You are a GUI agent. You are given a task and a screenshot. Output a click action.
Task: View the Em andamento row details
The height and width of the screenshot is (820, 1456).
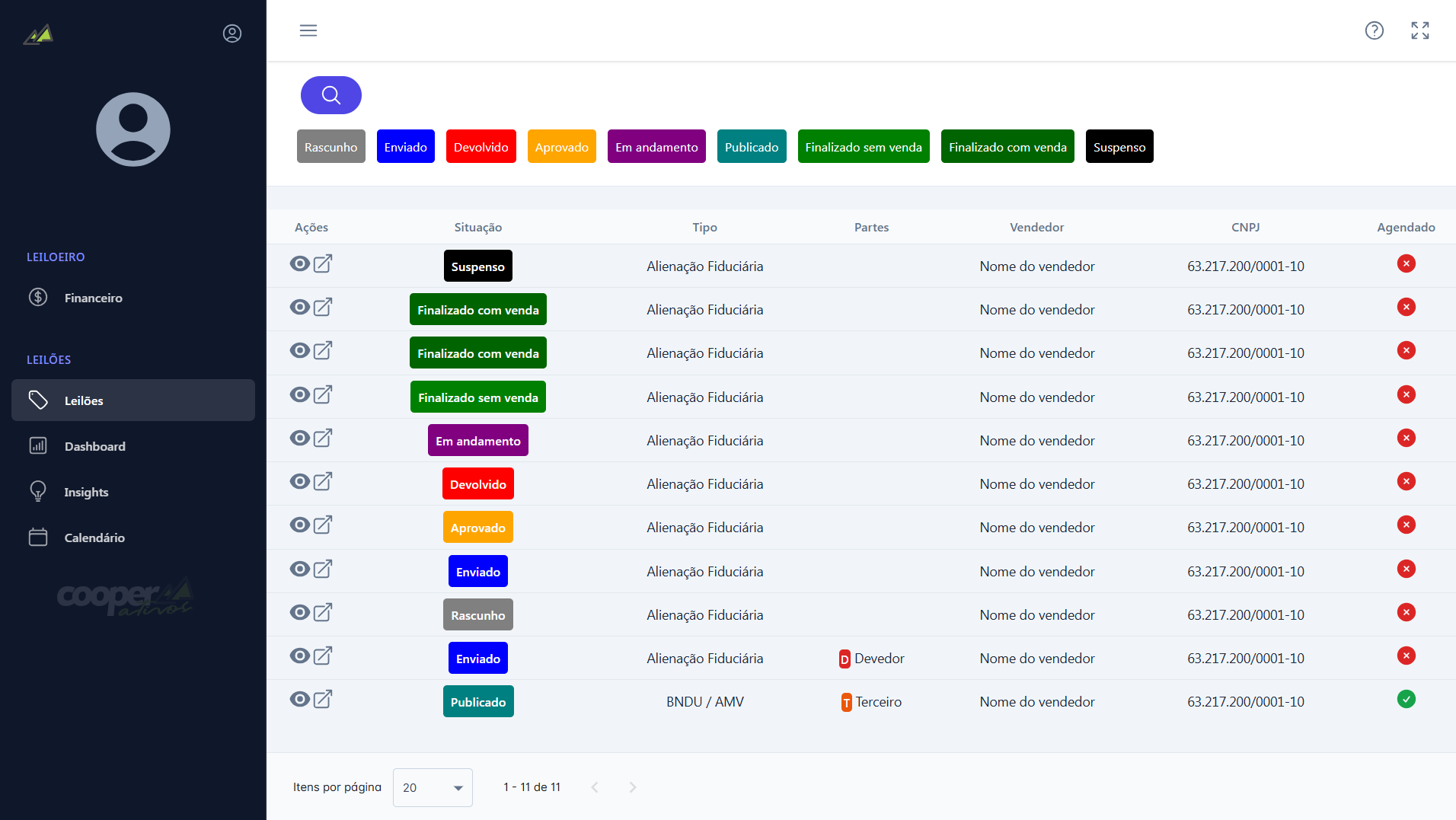click(300, 438)
